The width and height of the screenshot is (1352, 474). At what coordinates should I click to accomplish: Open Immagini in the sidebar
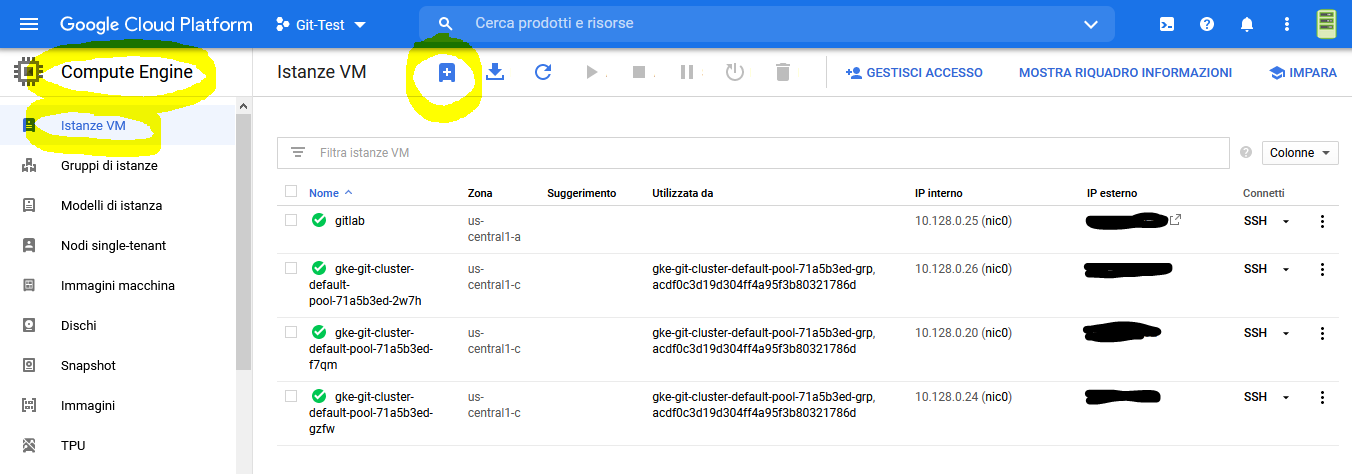[x=118, y=405]
